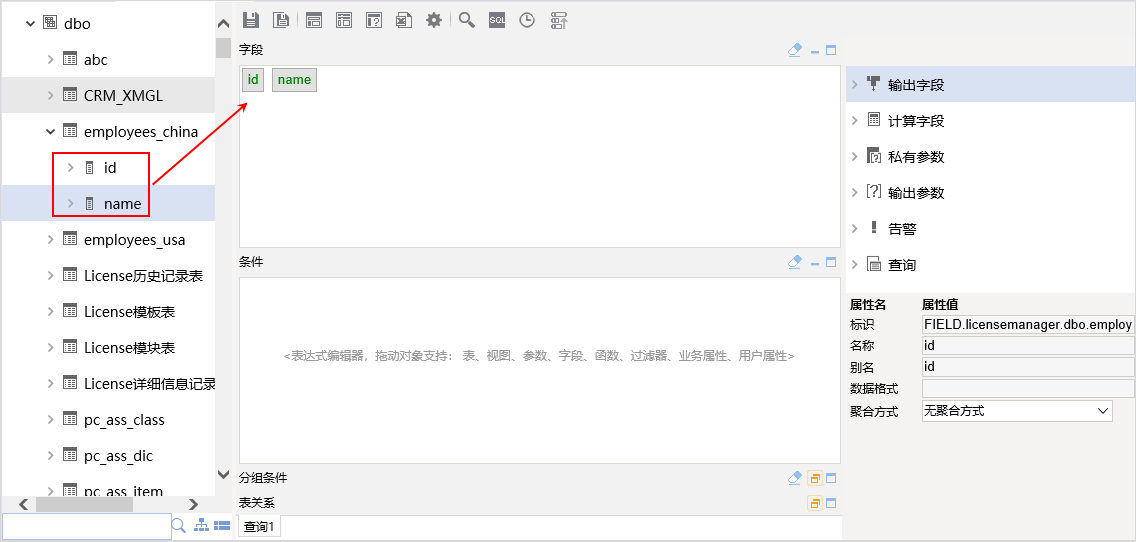Expand the name field node
Image resolution: width=1136 pixels, height=542 pixels.
(x=70, y=204)
